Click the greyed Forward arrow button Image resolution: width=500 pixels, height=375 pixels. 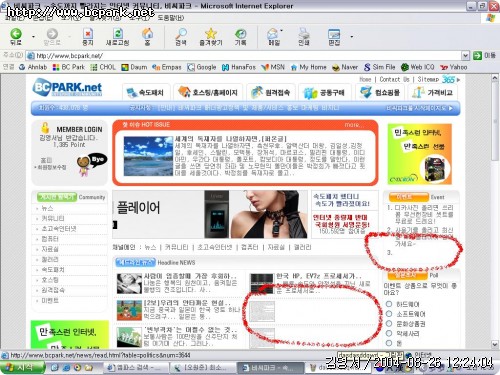tap(52, 36)
